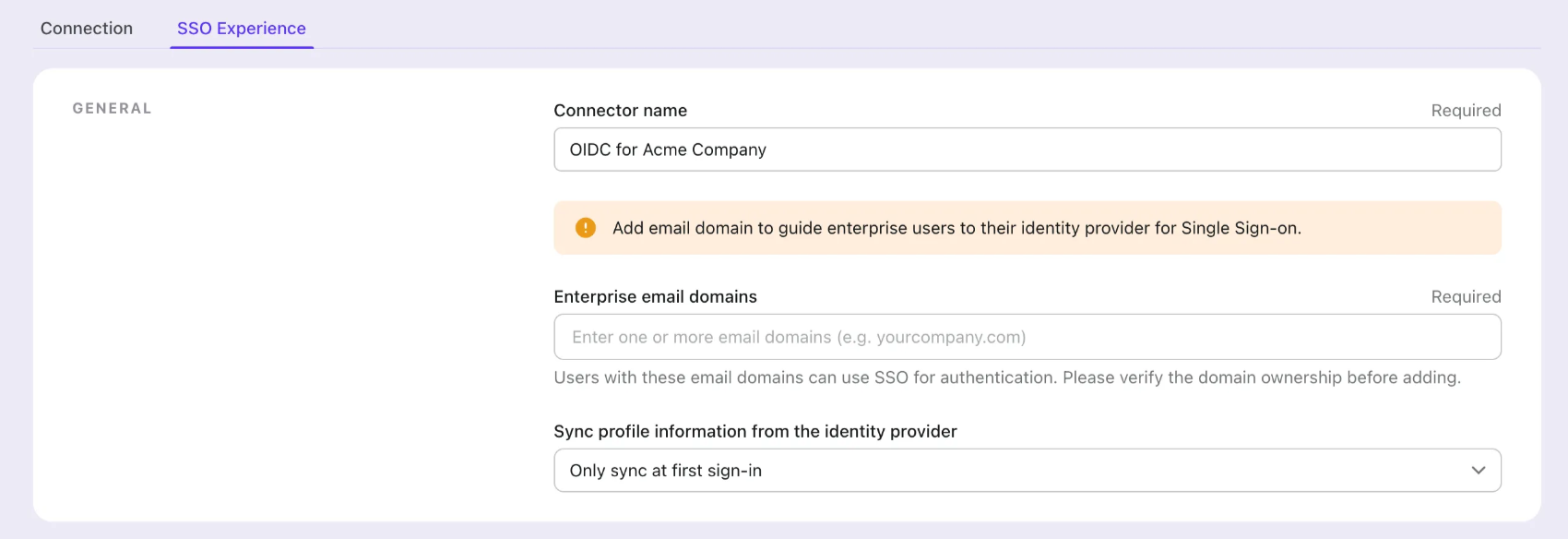Click into the Enterprise email domains field

pyautogui.click(x=1027, y=337)
